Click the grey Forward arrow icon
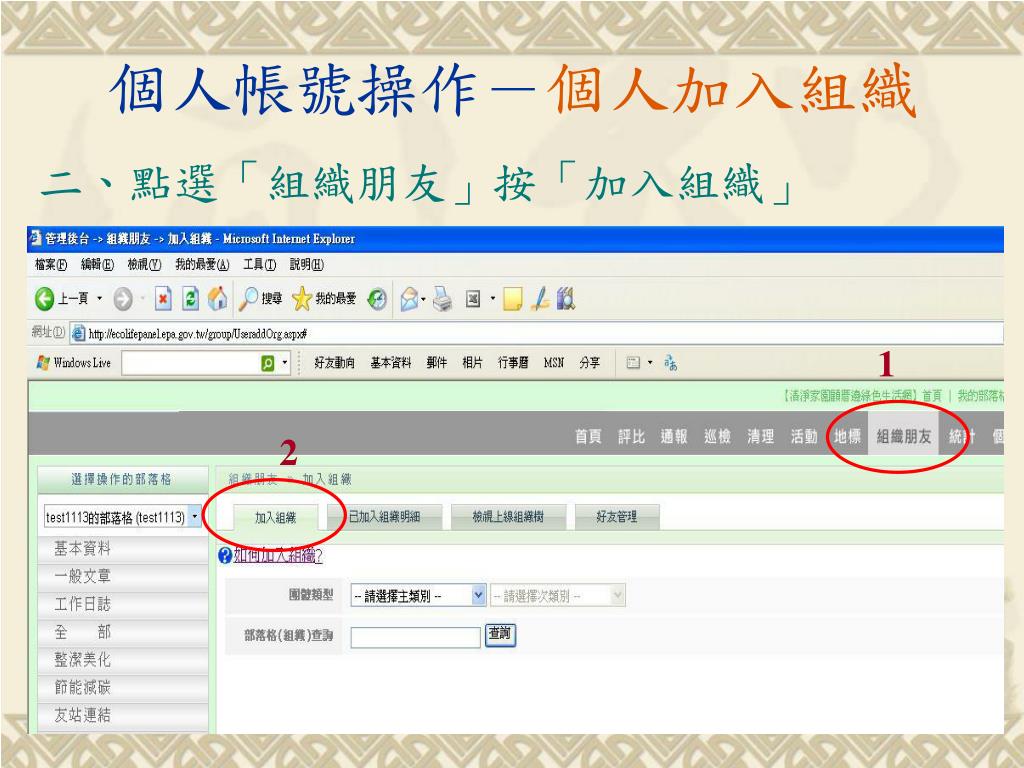Image resolution: width=1024 pixels, height=768 pixels. click(x=123, y=299)
